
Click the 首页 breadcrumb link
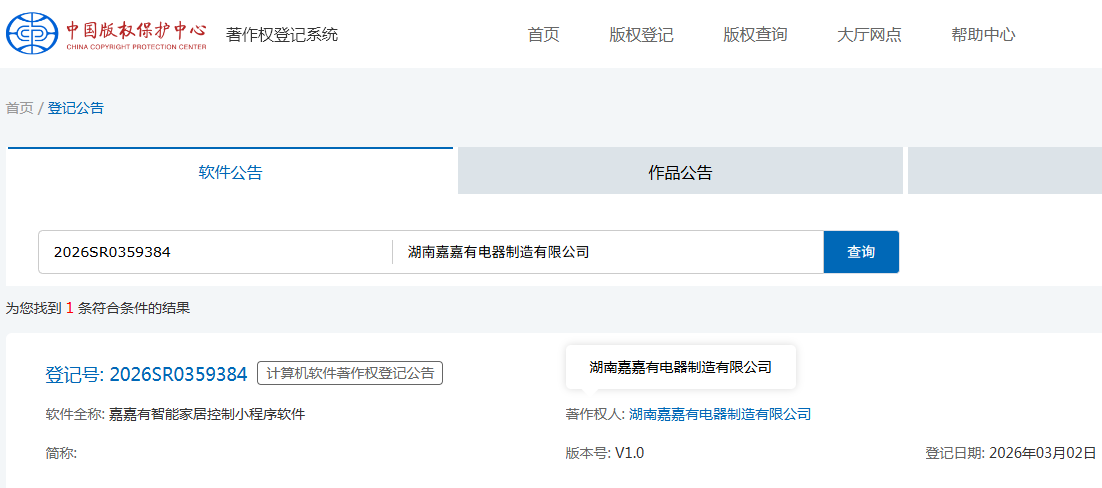[x=19, y=108]
